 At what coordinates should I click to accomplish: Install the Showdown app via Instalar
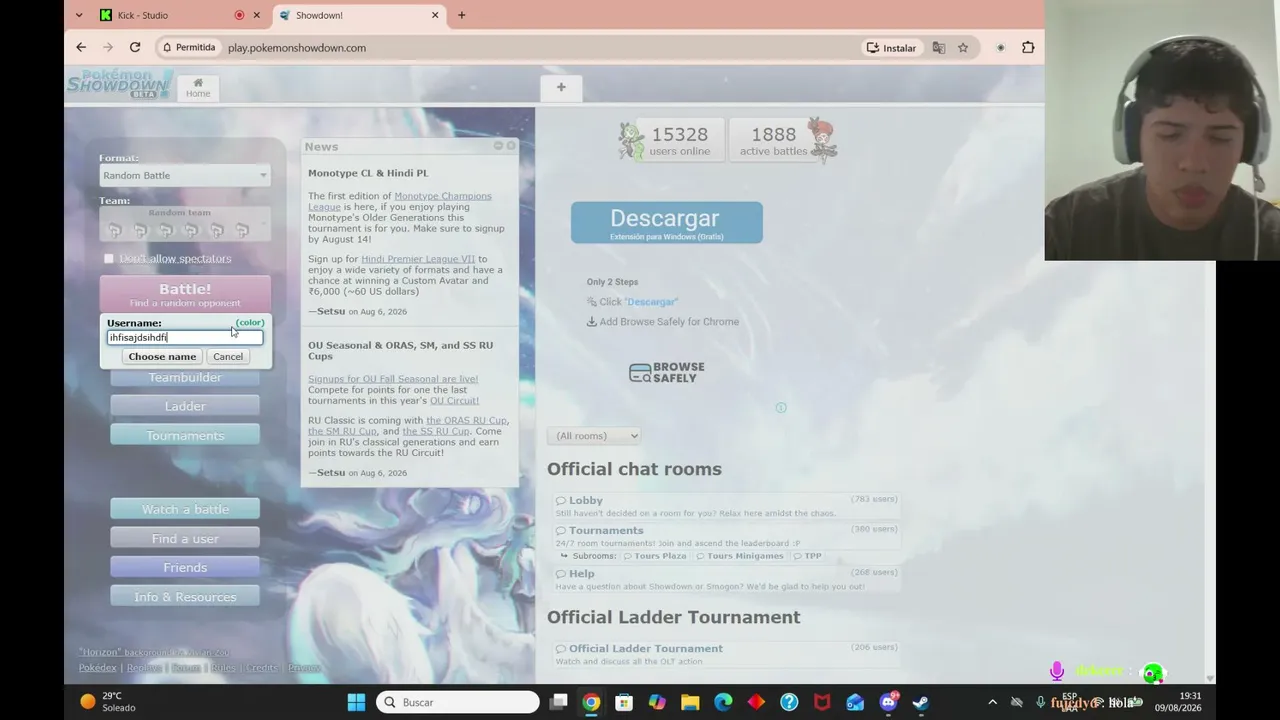[x=891, y=47]
